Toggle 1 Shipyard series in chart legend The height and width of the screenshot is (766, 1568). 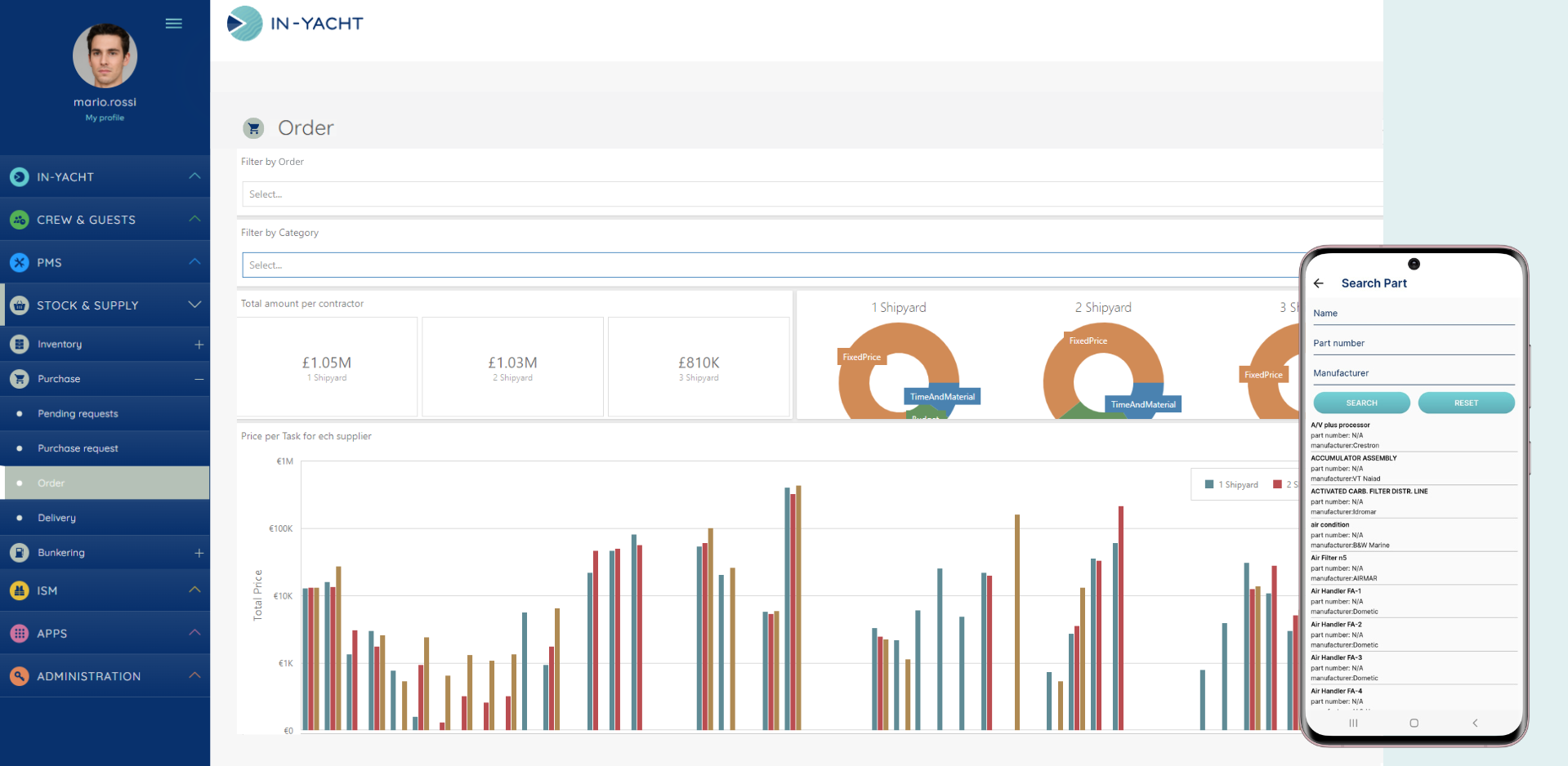pos(1231,485)
